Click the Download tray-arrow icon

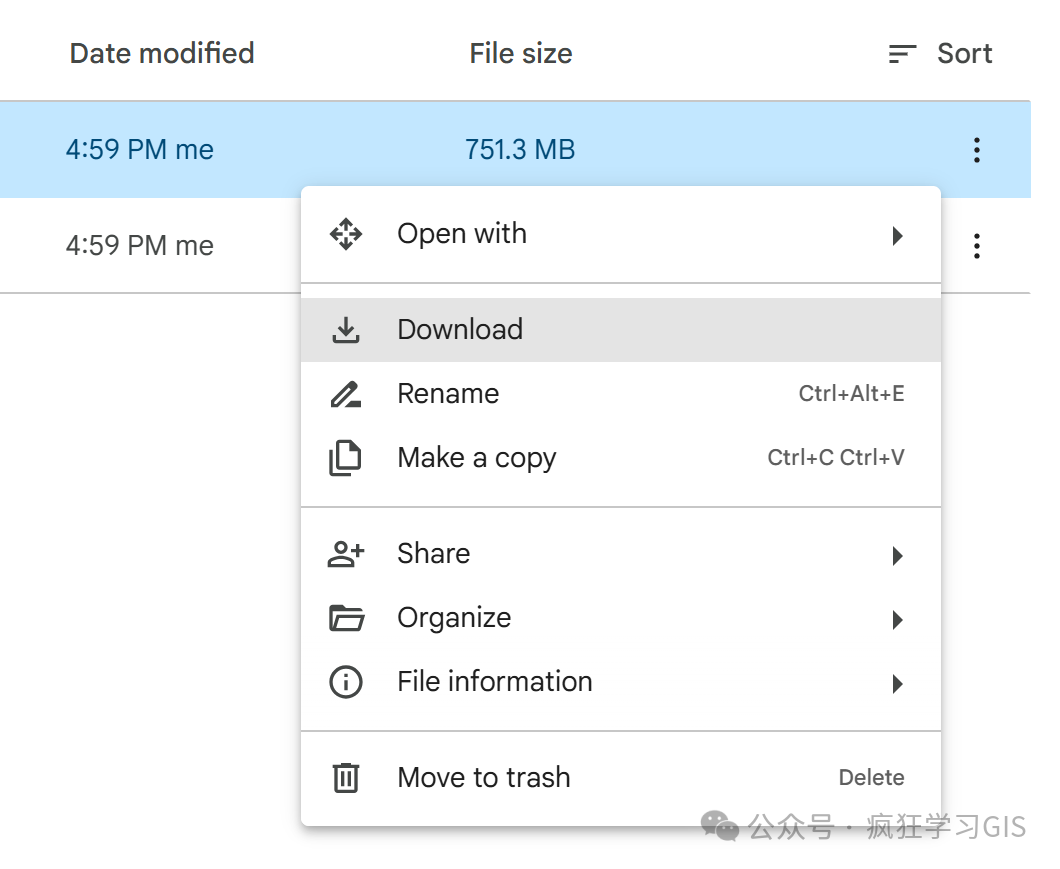(346, 330)
